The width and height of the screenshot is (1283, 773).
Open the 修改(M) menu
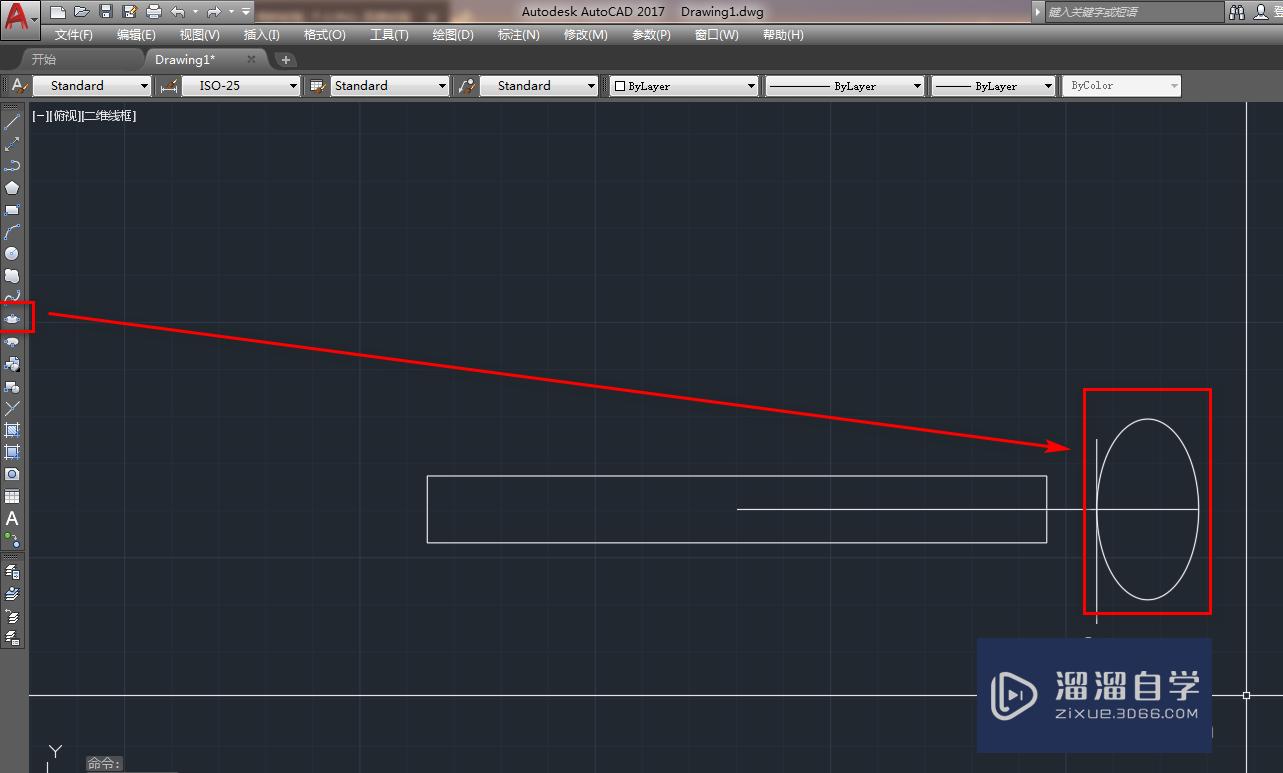pyautogui.click(x=586, y=35)
